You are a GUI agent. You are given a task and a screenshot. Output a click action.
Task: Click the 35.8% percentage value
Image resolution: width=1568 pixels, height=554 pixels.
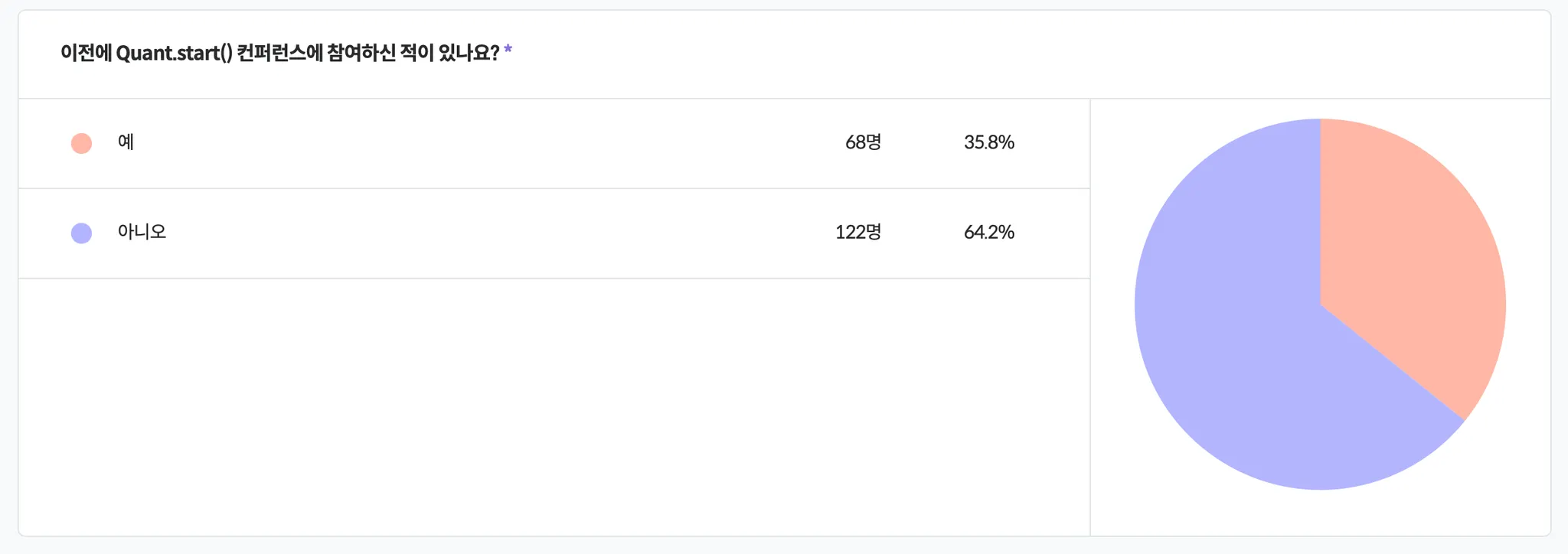(988, 142)
